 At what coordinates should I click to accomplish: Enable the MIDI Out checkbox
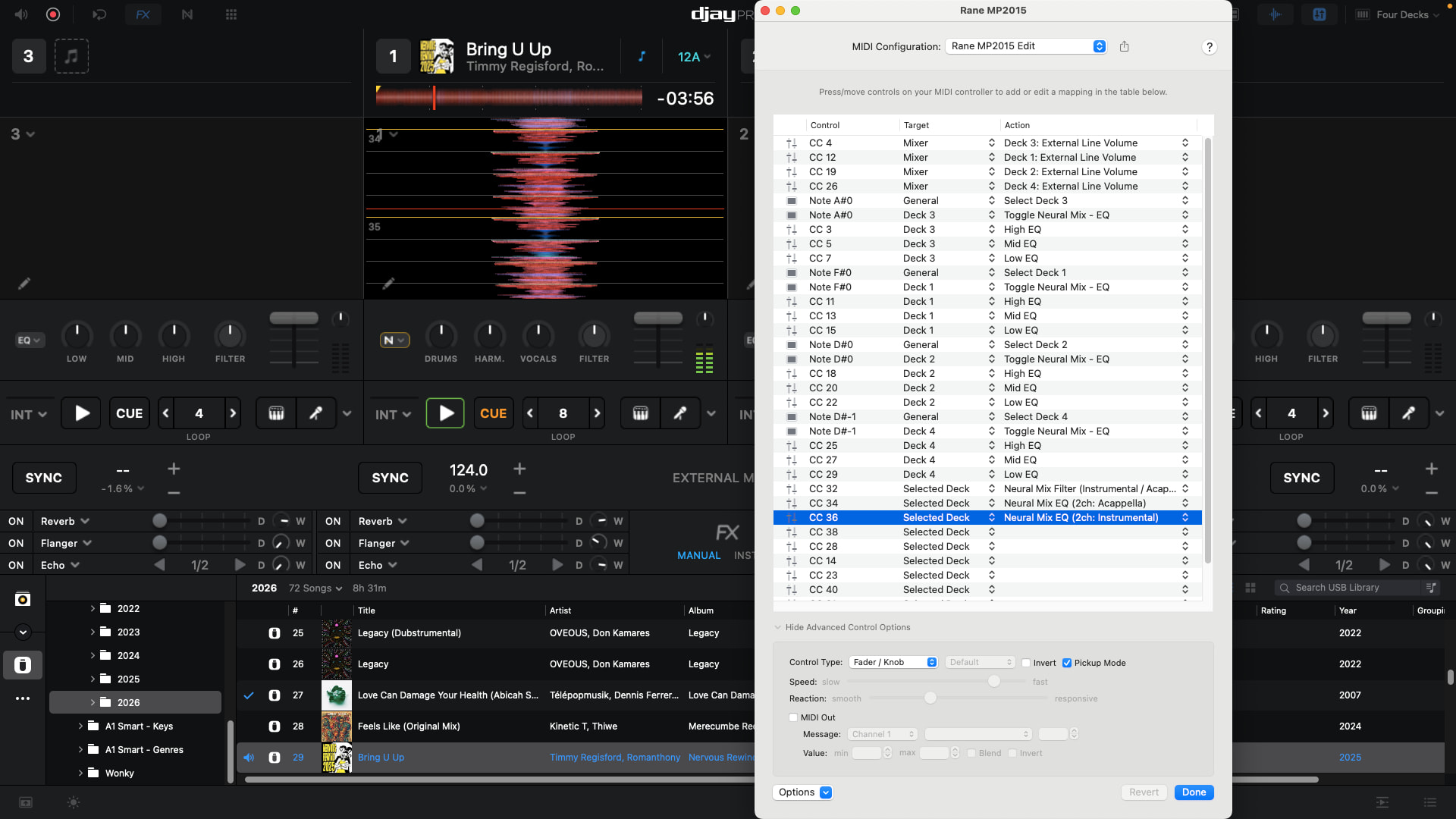tap(793, 717)
